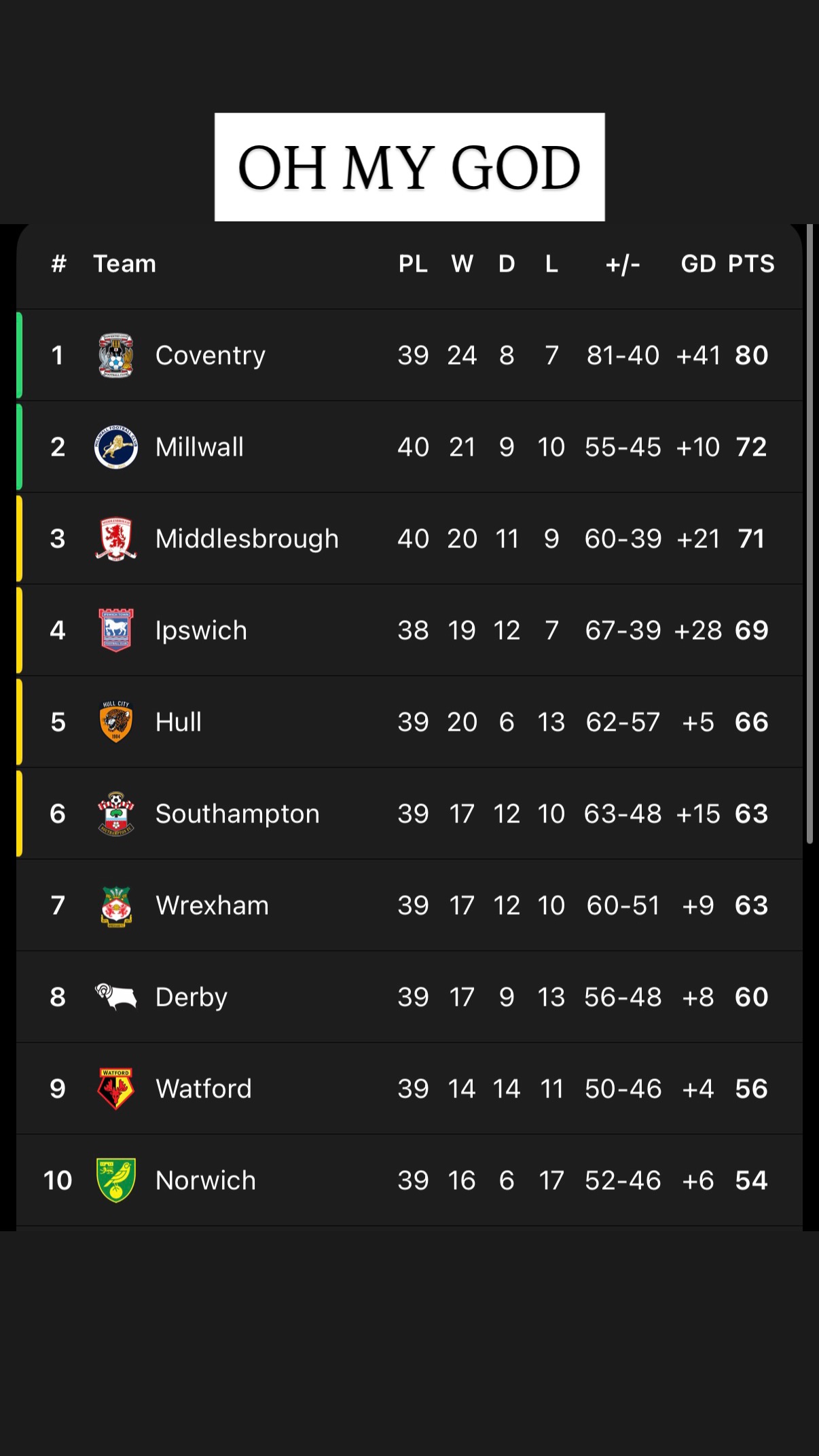Open the Middlesbrough team name link
Viewport: 819px width, 1456px height.
click(x=247, y=539)
